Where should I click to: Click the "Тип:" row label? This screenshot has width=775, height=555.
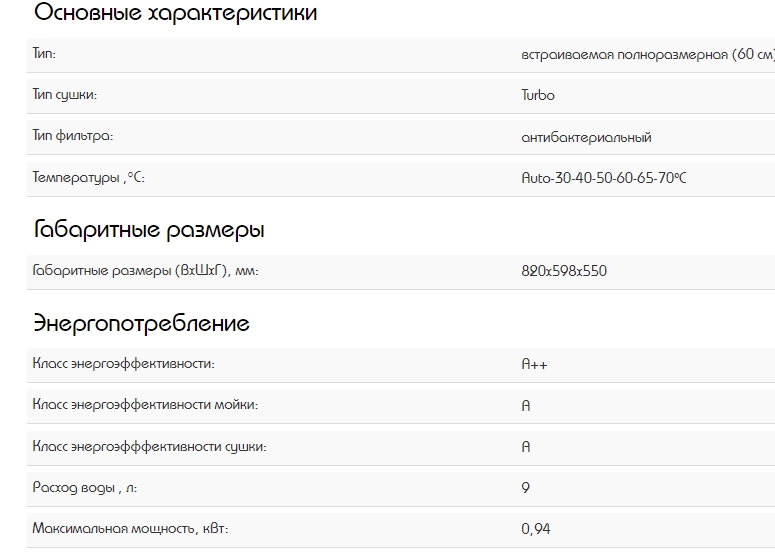tap(44, 54)
